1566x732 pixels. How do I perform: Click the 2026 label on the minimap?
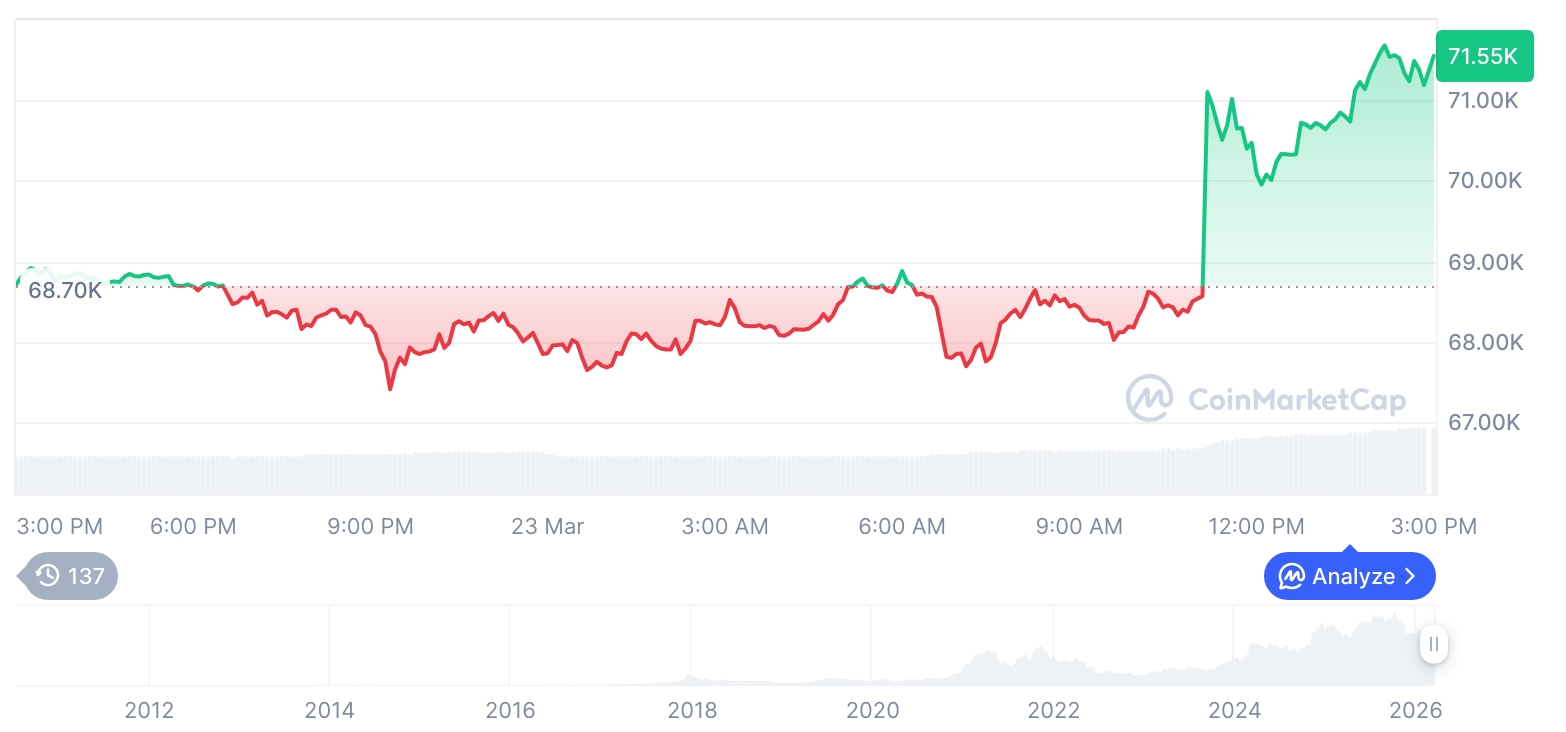[1417, 710]
